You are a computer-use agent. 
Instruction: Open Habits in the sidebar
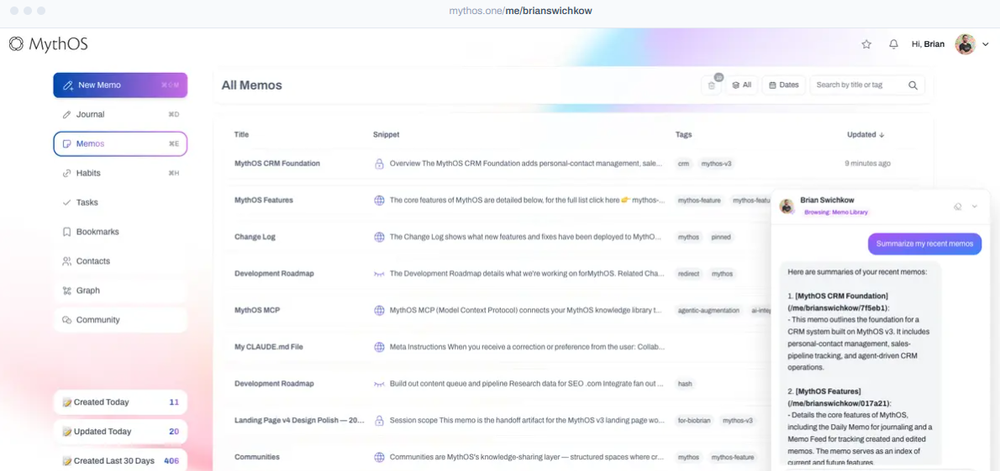(120, 173)
